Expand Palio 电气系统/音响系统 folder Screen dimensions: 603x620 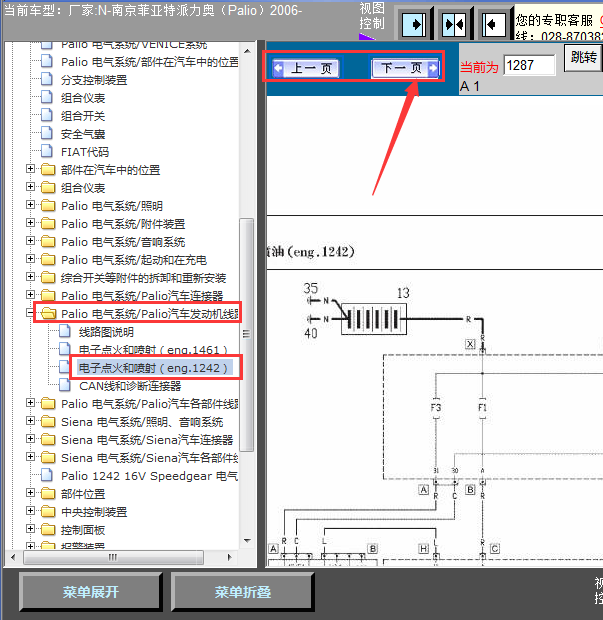click(30, 241)
